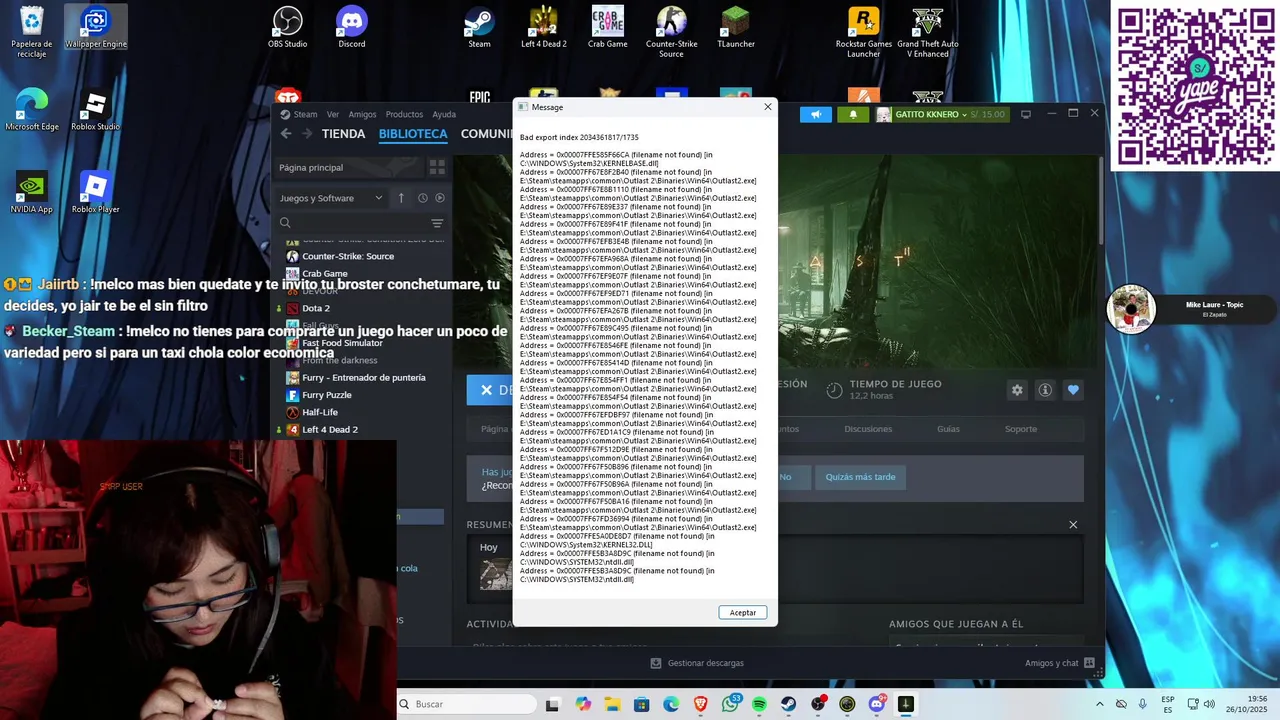This screenshot has width=1280, height=720.
Task: Open Brave browser from taskbar
Action: [700, 704]
